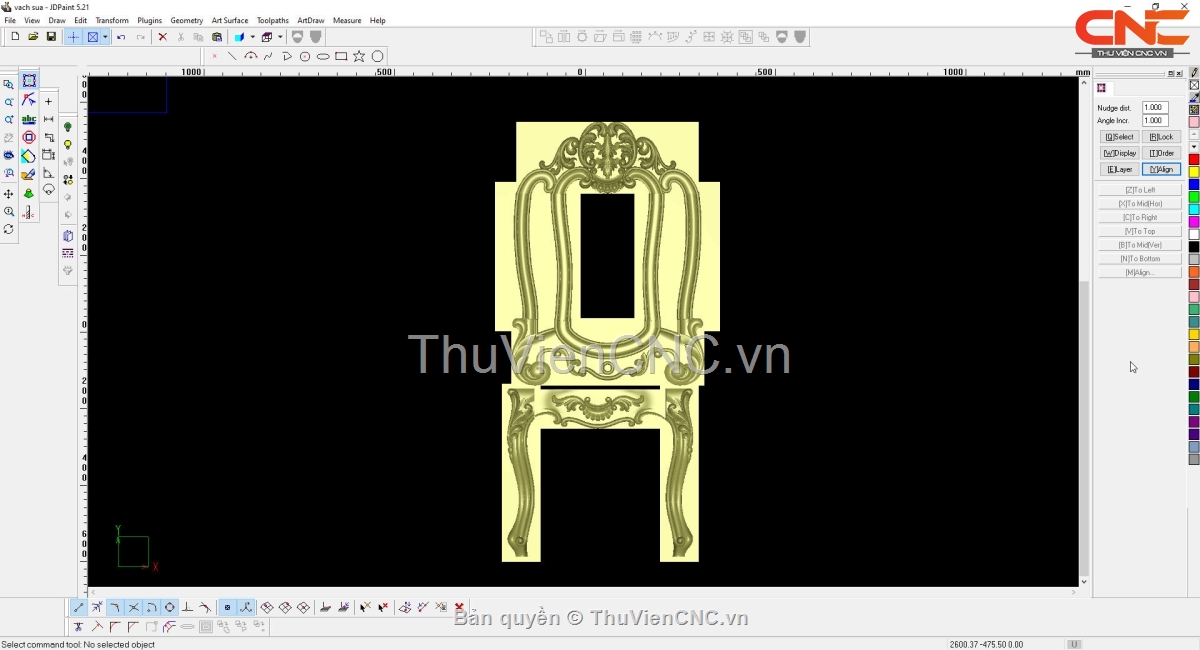This screenshot has height=650, width=1200.
Task: Click the text 'abc' tool icon
Action: (x=29, y=120)
